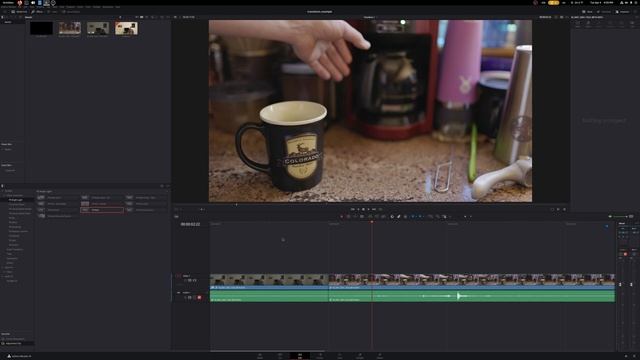Toggle the Sound Library panel button
The width and height of the screenshot is (640, 360).
(x=71, y=12)
